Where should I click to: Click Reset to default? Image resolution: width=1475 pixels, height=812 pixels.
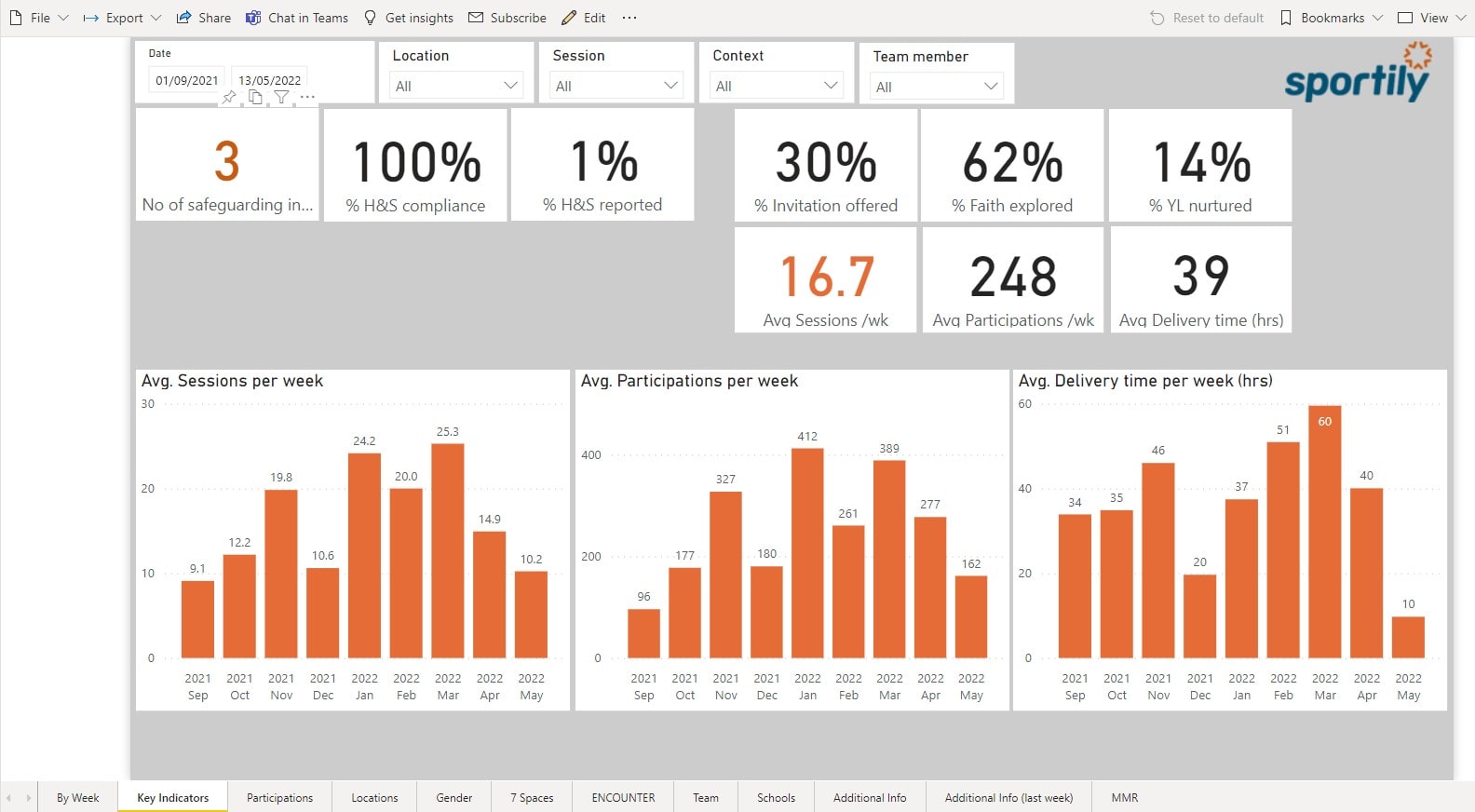(1207, 18)
